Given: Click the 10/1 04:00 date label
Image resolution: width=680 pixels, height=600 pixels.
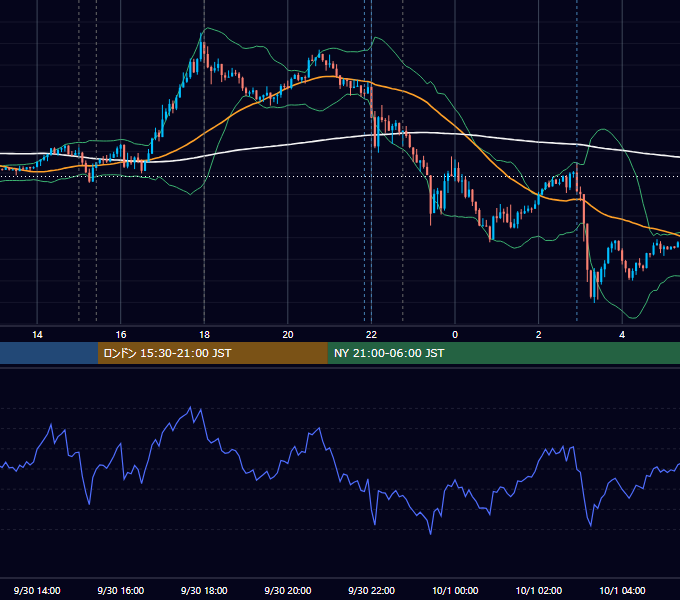Looking at the screenshot, I should [622, 590].
